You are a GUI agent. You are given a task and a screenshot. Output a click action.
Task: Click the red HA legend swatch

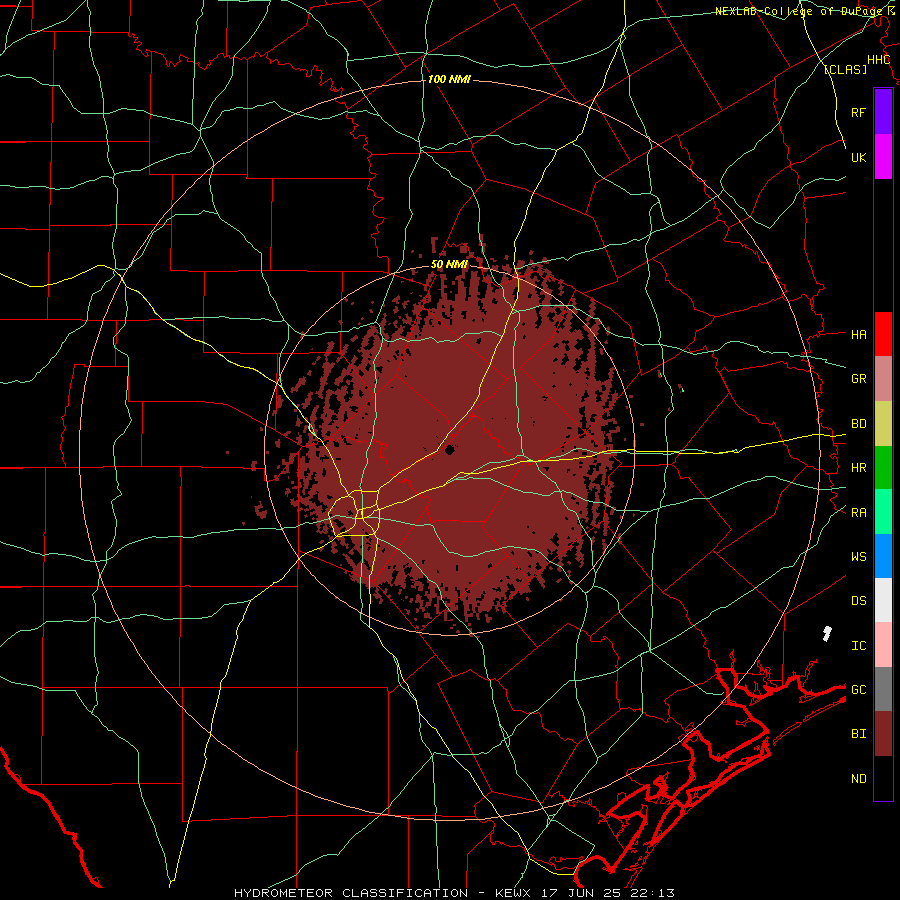pyautogui.click(x=883, y=334)
